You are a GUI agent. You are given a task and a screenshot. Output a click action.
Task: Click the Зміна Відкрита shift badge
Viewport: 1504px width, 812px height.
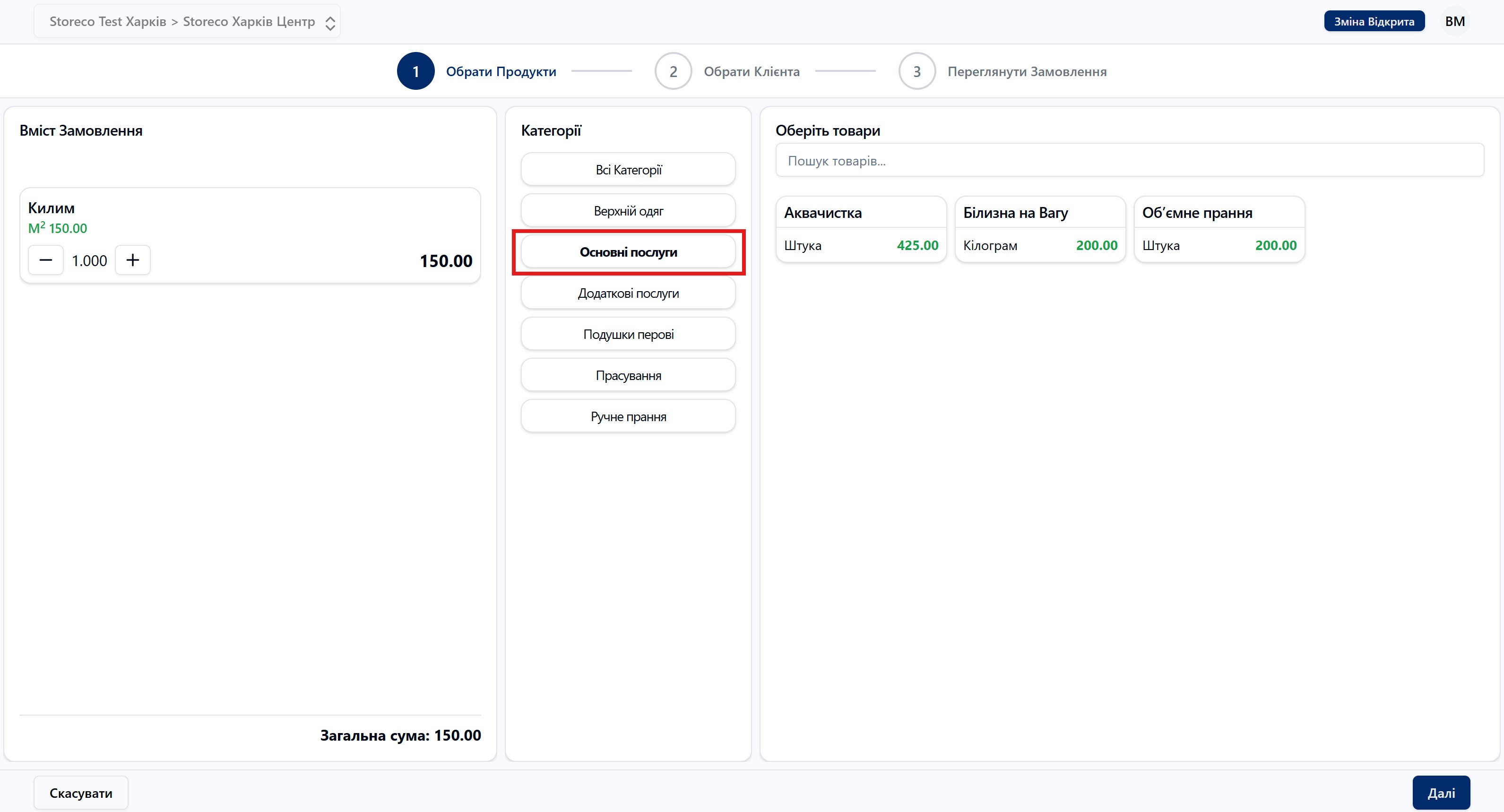tap(1373, 22)
